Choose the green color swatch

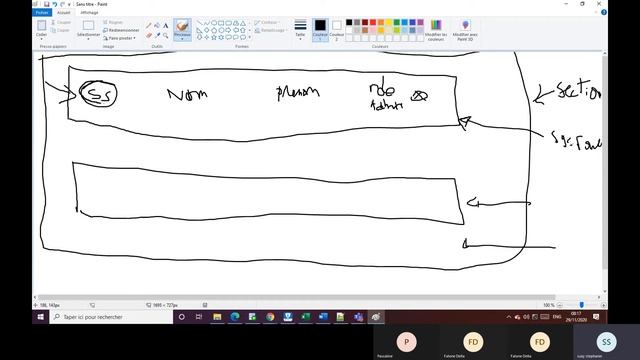[397, 22]
